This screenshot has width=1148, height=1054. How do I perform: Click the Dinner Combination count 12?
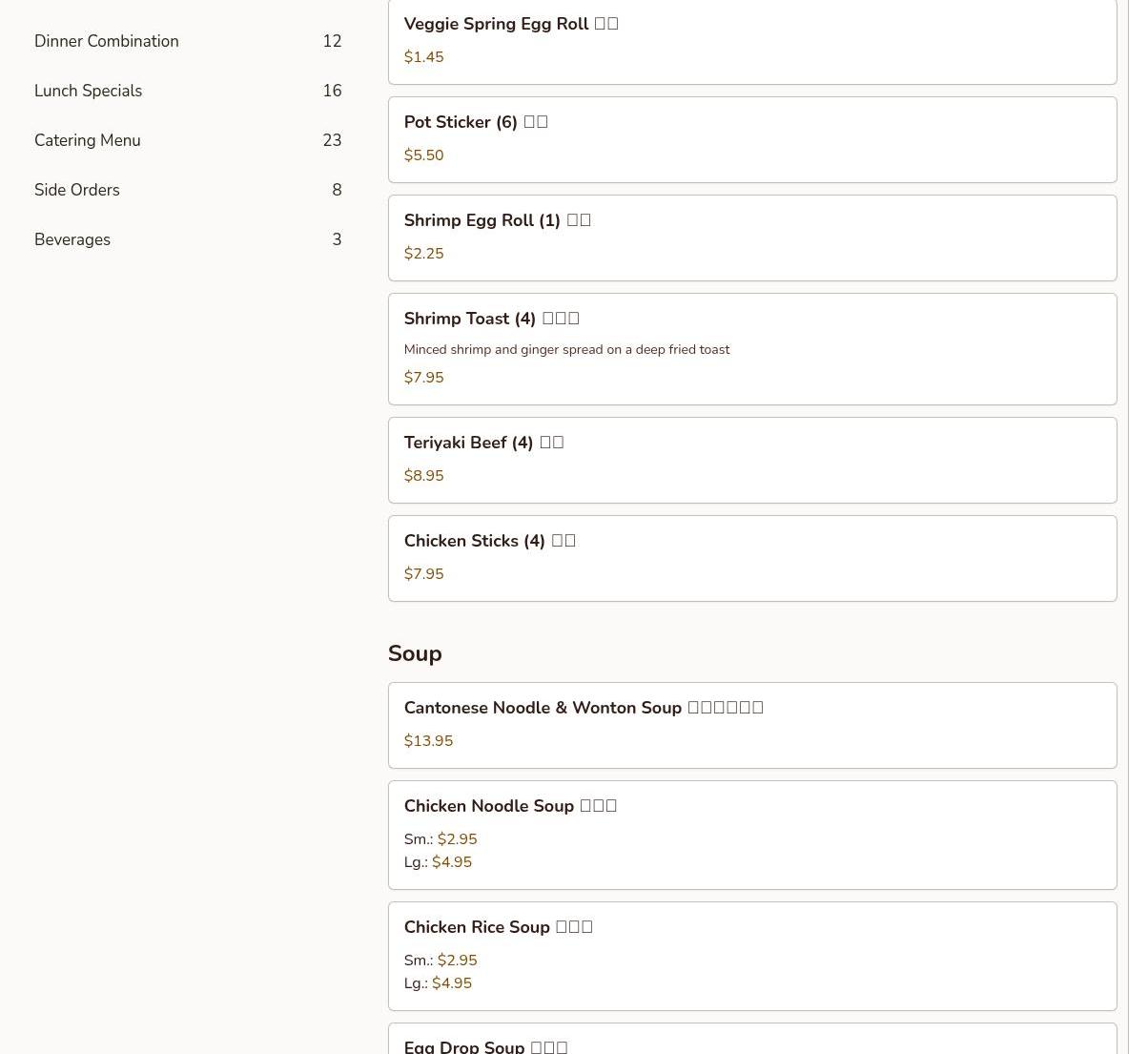[332, 41]
